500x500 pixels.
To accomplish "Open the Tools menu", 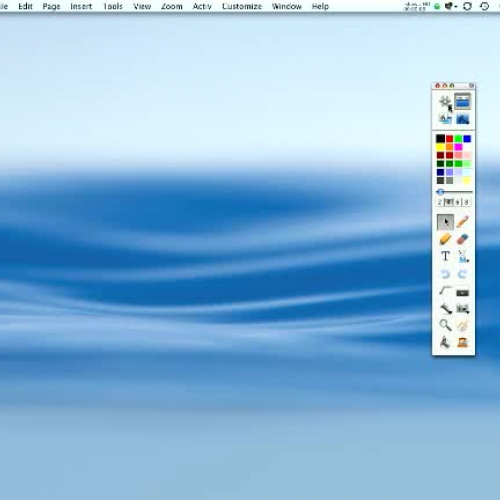I will coord(113,6).
